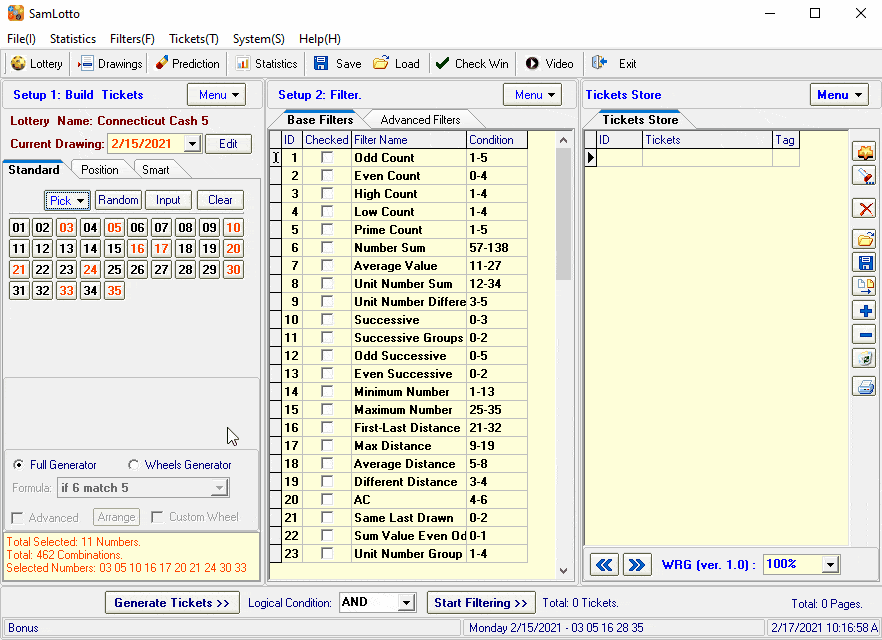882x640 pixels.
Task: Enable the Successive filter checkbox
Action: [327, 319]
